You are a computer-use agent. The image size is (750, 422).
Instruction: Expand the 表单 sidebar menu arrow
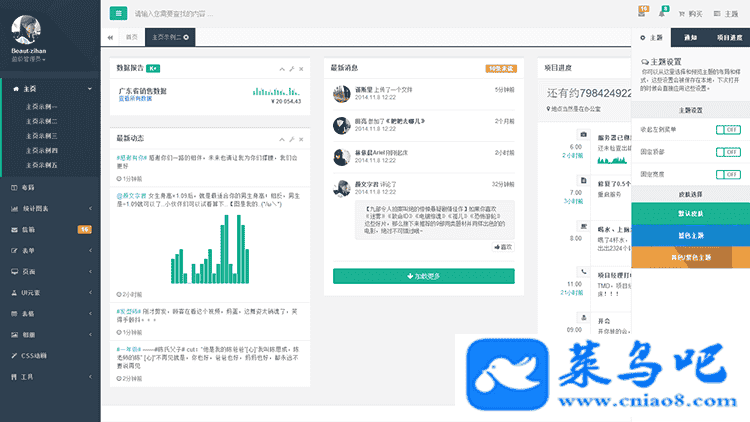90,251
